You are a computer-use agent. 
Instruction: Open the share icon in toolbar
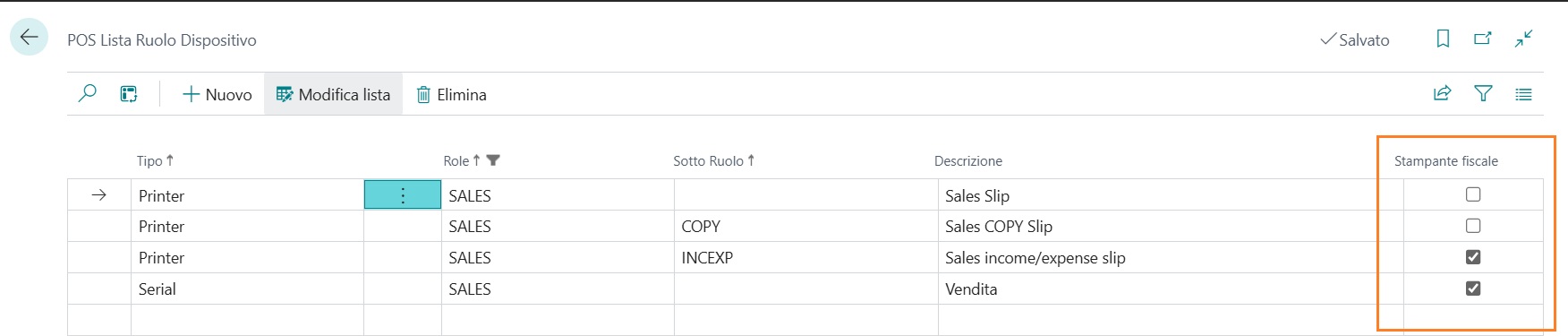coord(1442,93)
